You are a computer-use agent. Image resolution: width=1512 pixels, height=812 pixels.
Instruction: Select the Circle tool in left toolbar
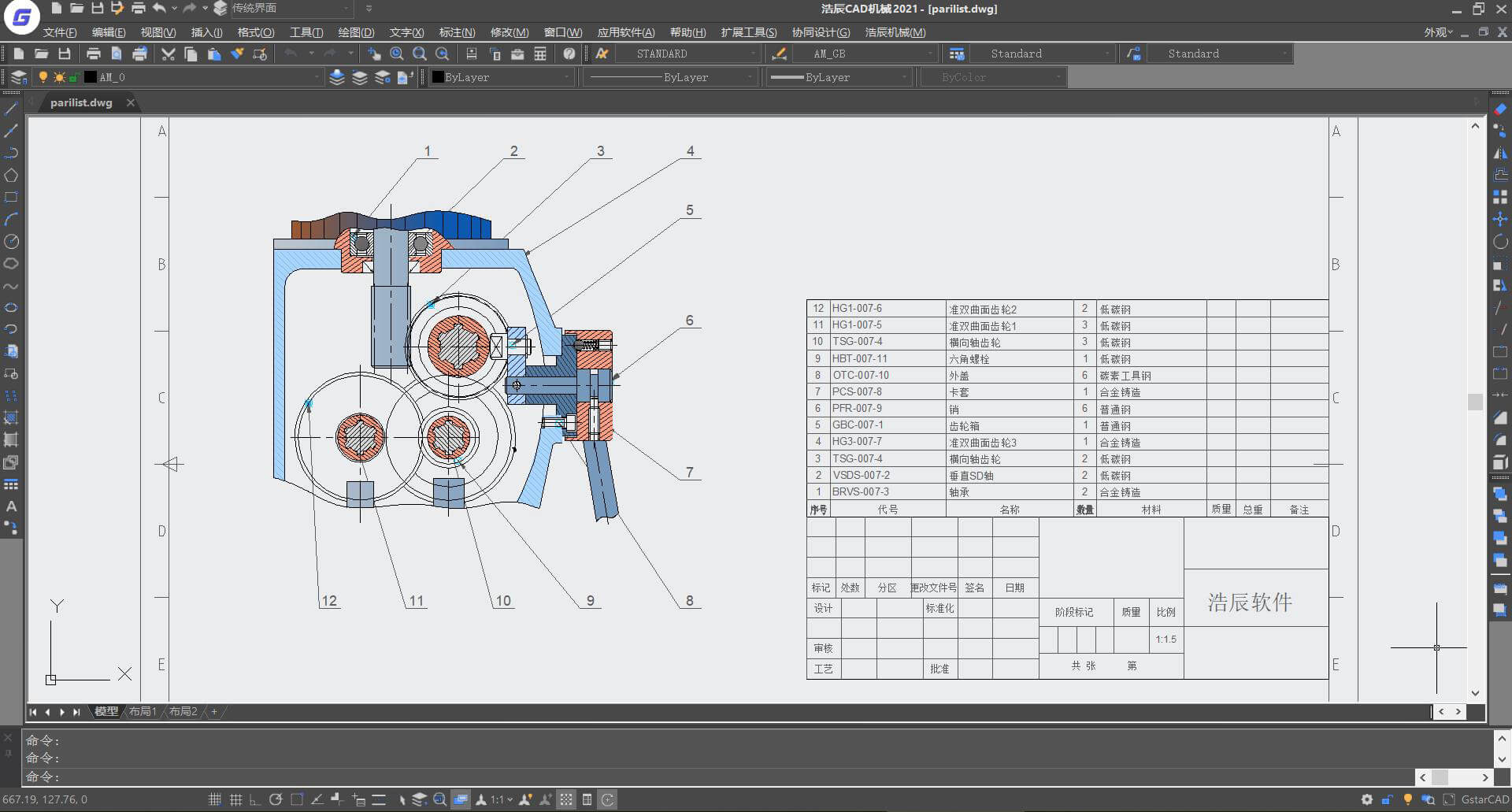click(x=11, y=242)
